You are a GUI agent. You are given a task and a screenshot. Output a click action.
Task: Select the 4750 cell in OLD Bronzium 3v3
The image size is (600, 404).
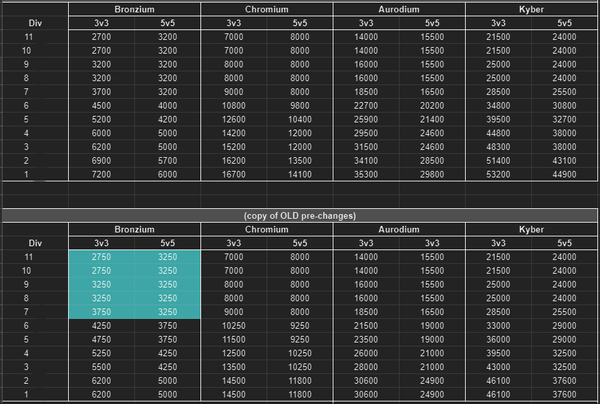(101, 340)
